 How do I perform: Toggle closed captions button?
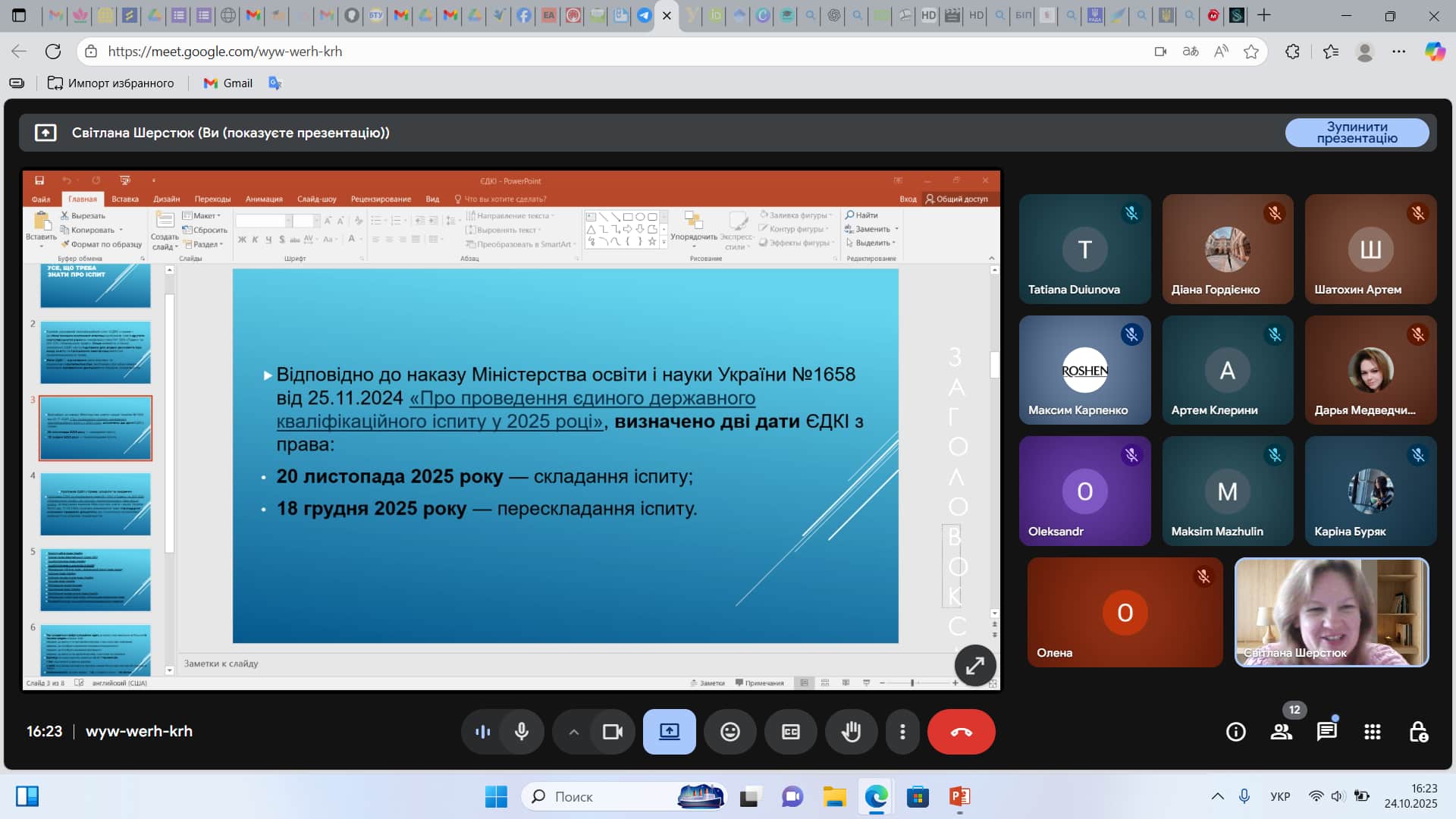(790, 732)
